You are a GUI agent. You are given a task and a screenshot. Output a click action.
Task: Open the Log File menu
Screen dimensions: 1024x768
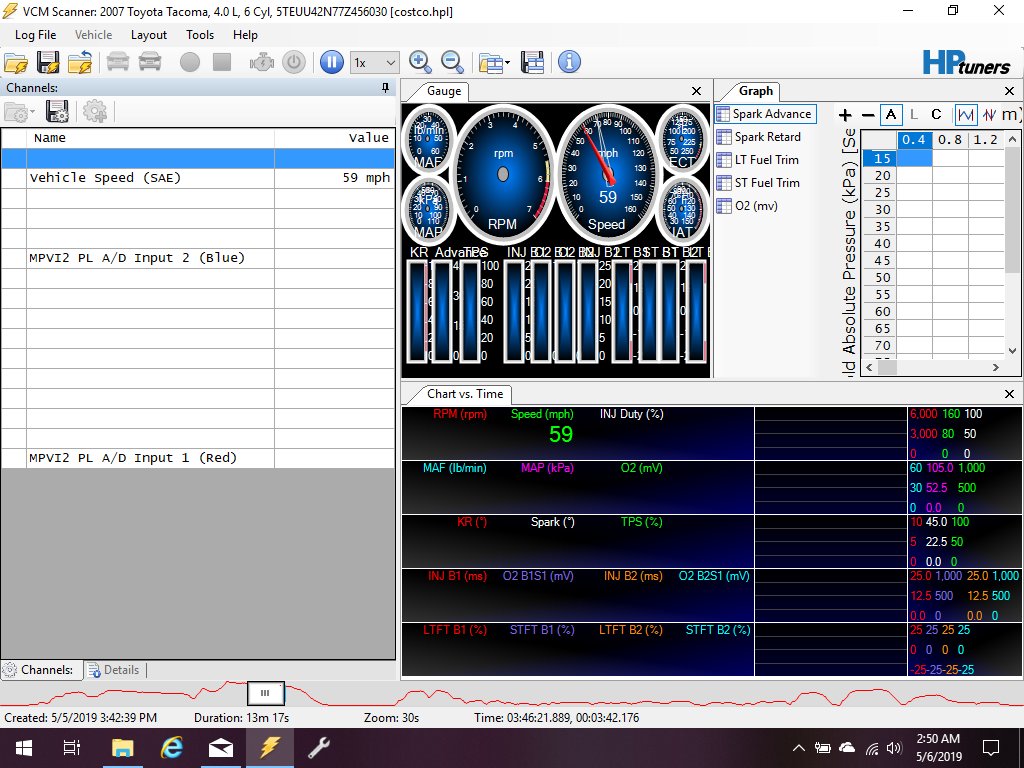point(35,35)
